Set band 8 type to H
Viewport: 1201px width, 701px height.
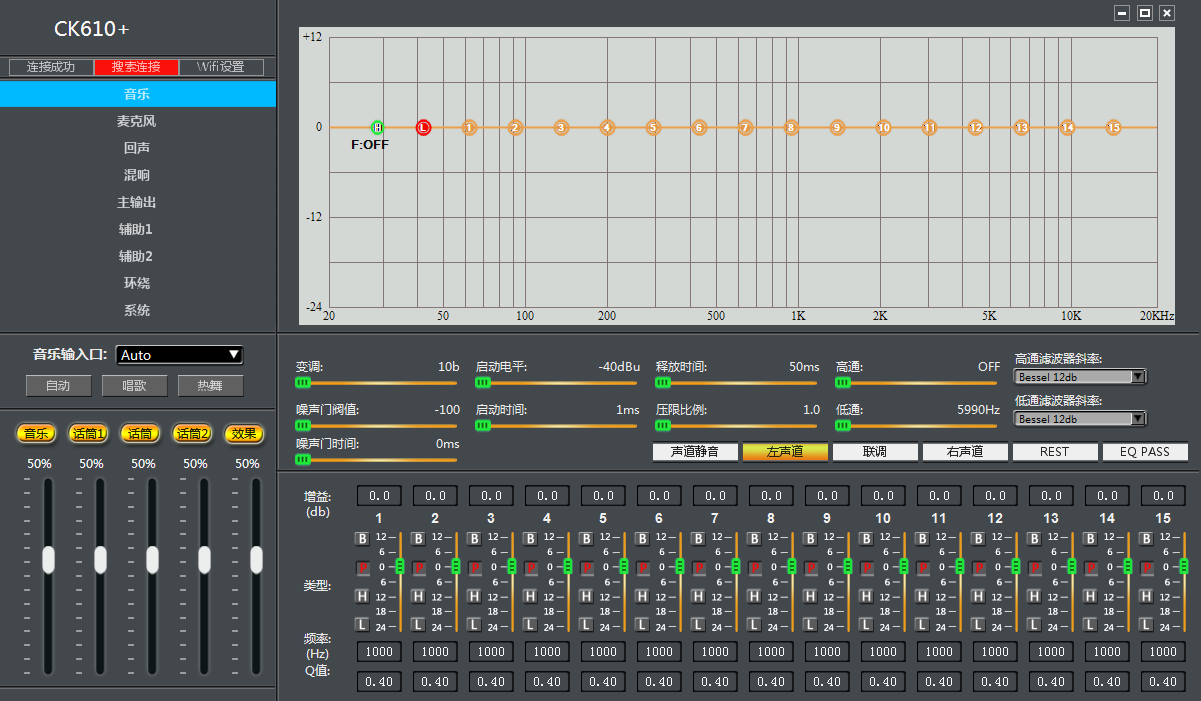755,596
